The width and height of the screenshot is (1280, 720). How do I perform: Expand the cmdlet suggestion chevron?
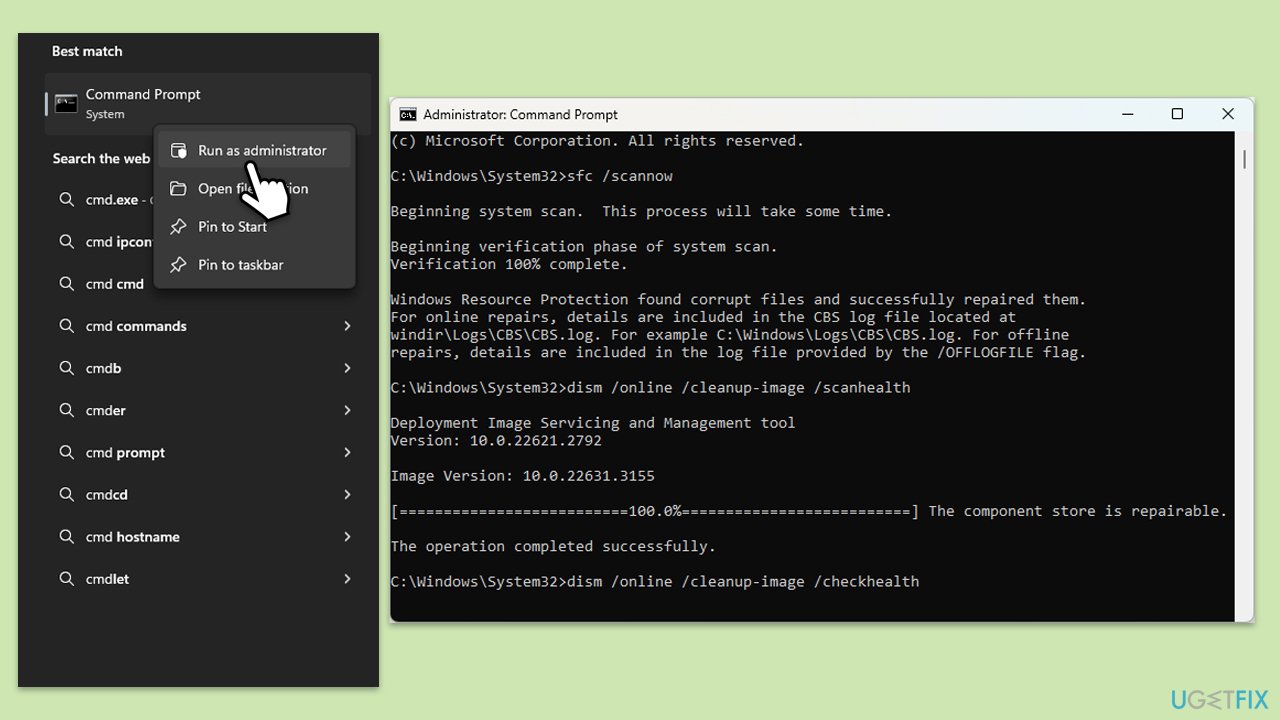click(x=347, y=578)
